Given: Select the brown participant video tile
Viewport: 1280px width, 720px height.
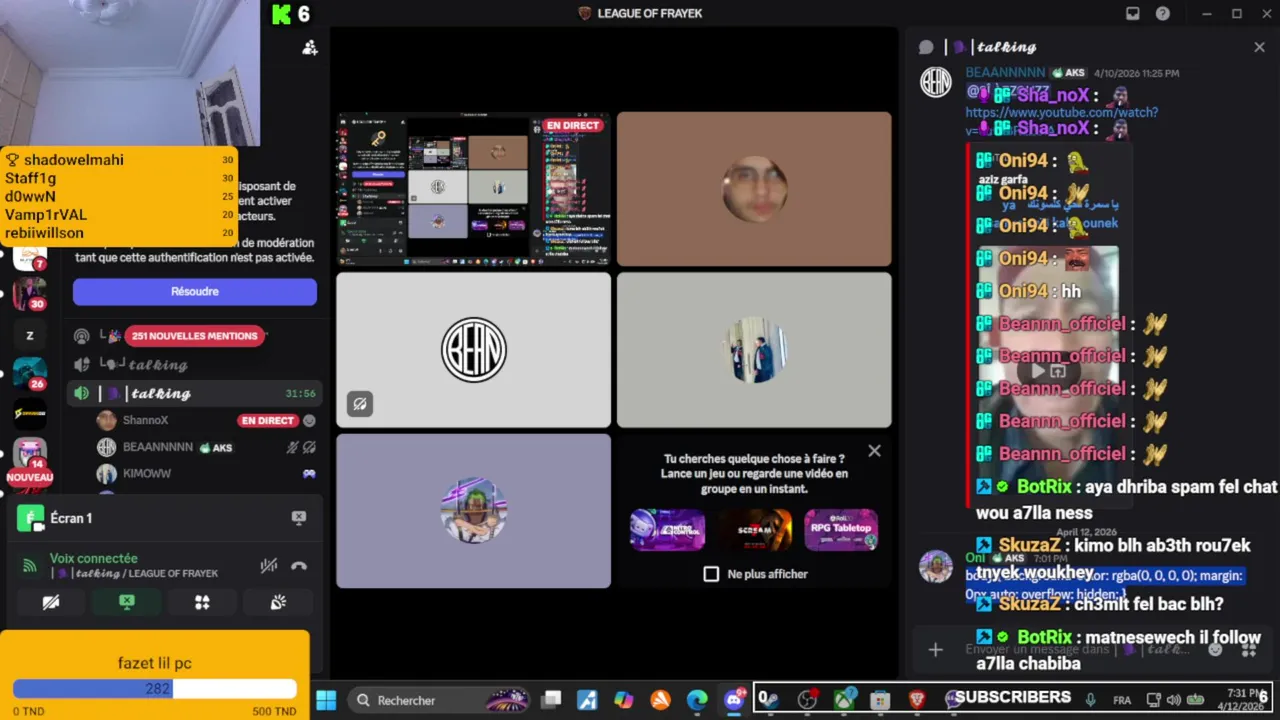Looking at the screenshot, I should pos(754,189).
